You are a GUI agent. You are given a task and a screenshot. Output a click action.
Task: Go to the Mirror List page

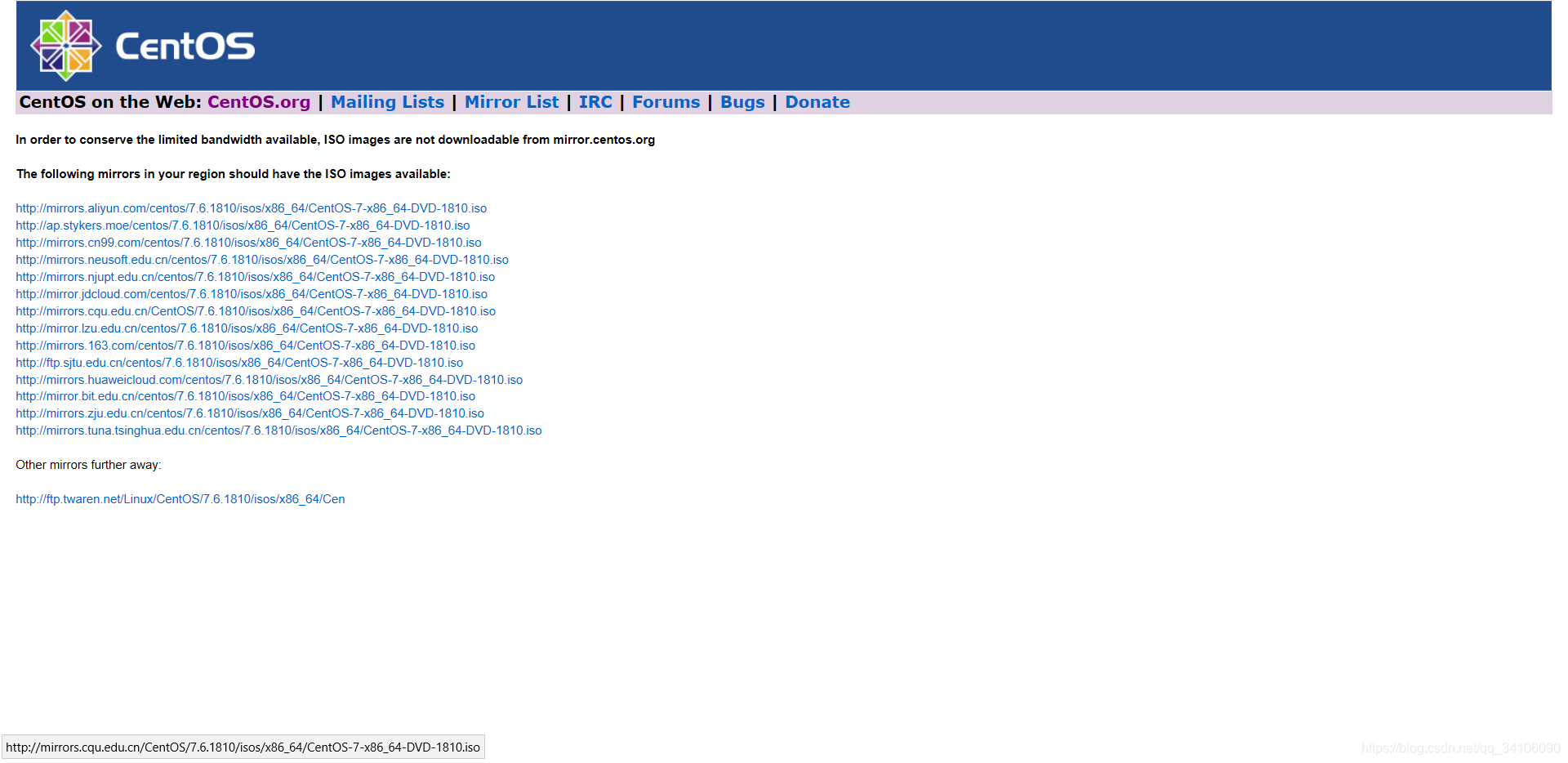(512, 102)
